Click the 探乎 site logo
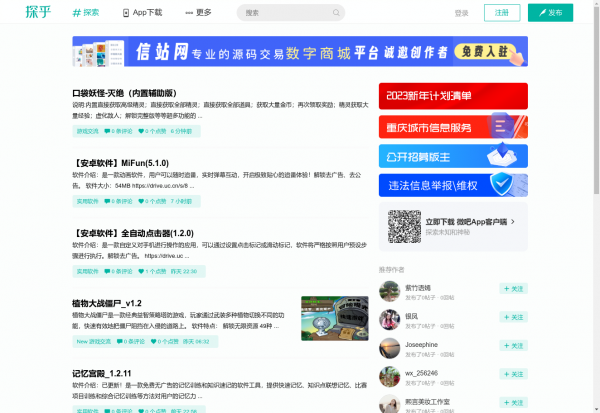 [36, 12]
